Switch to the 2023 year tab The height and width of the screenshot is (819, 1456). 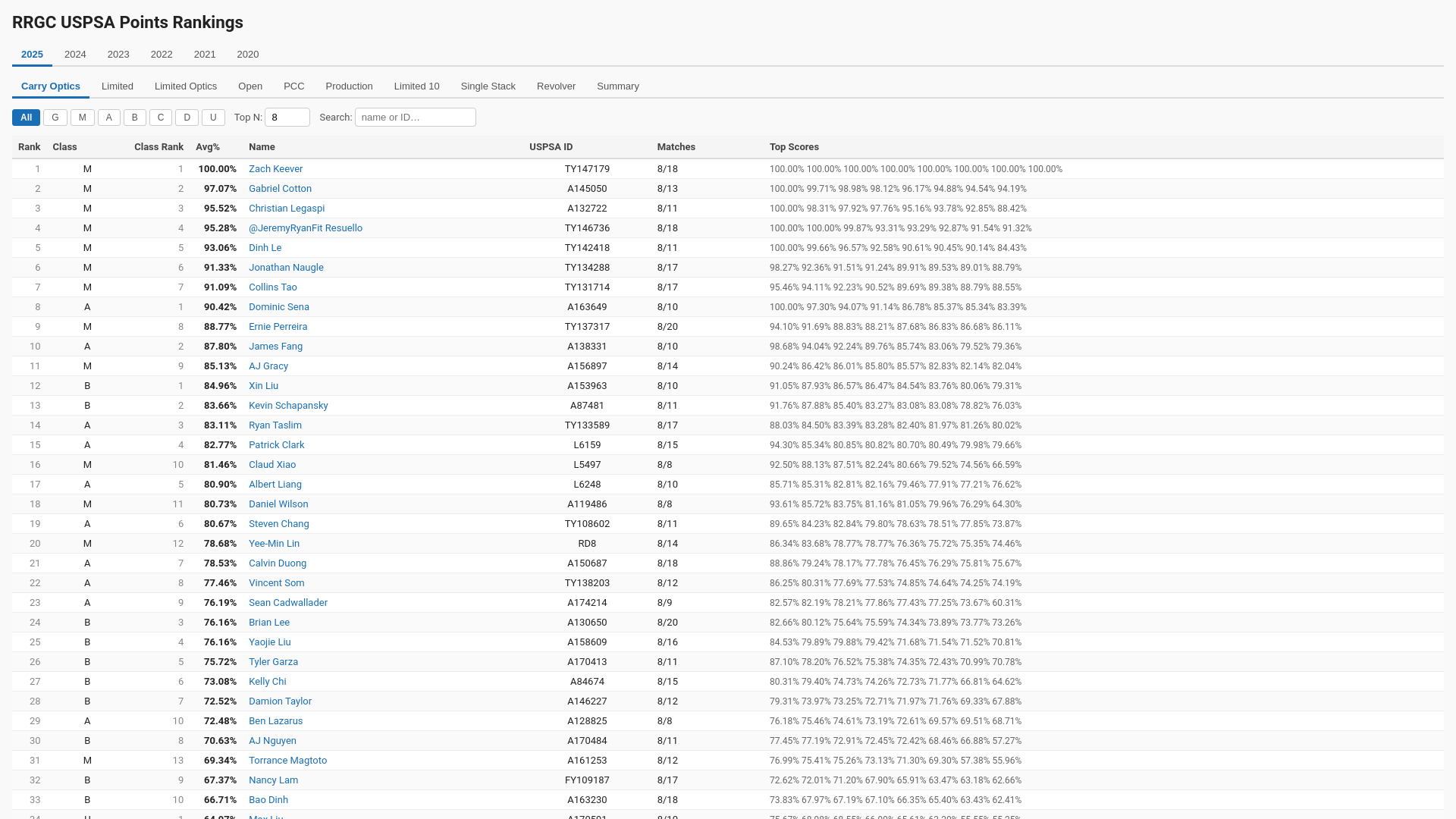118,55
